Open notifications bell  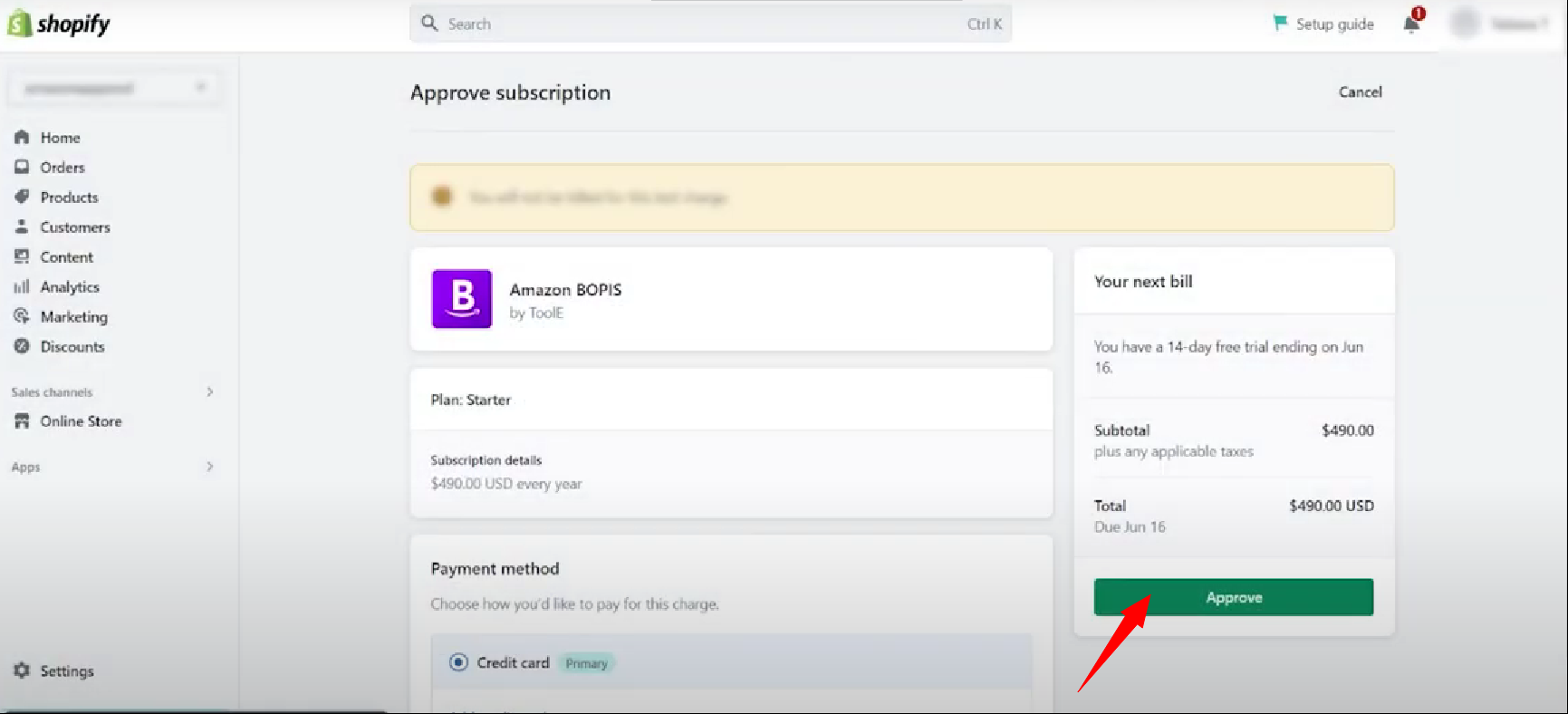point(1412,23)
